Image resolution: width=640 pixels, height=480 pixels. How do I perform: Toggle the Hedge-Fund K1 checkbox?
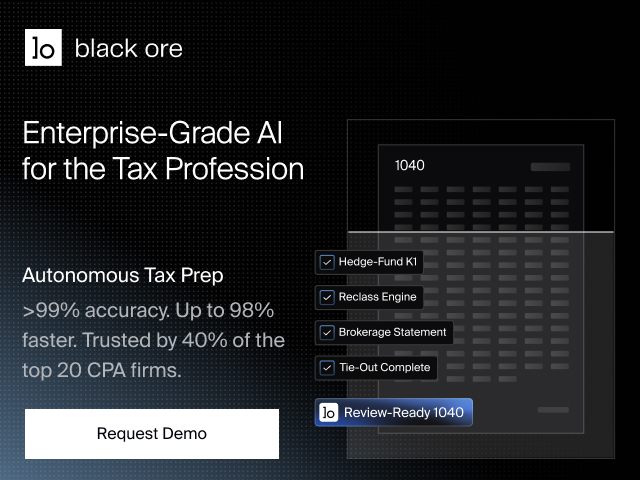pos(327,262)
